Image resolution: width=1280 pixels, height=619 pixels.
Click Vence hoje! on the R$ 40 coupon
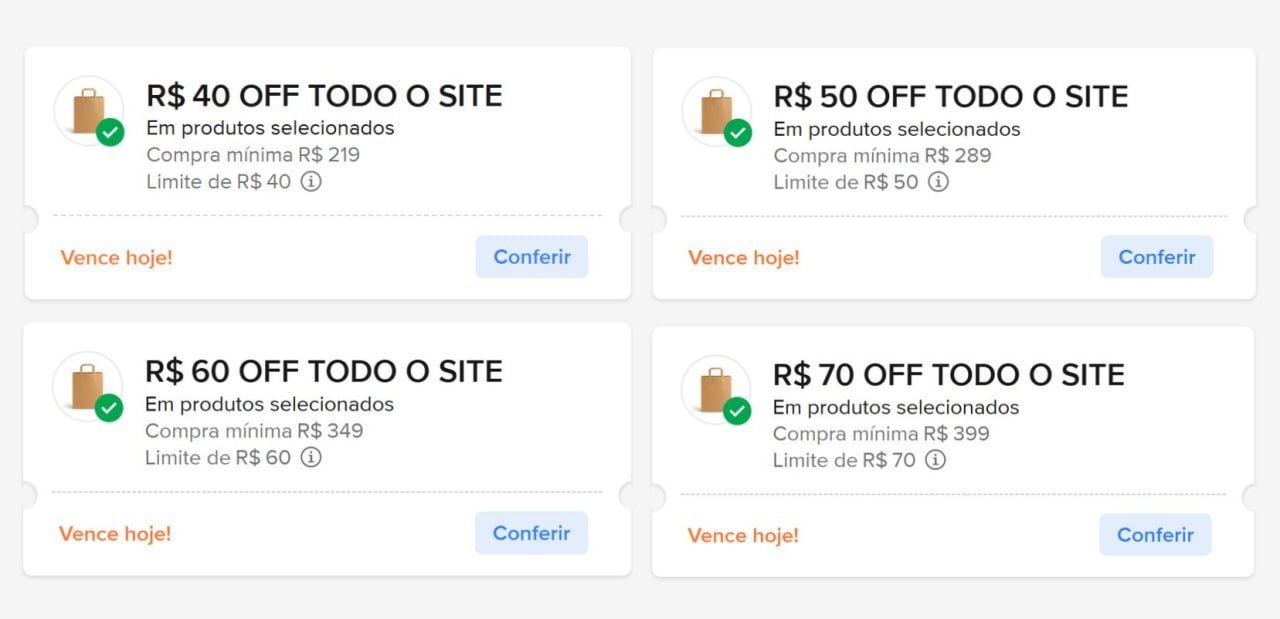click(x=116, y=258)
